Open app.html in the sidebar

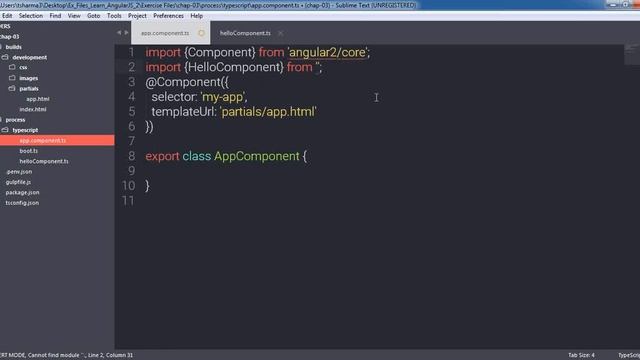click(38, 99)
